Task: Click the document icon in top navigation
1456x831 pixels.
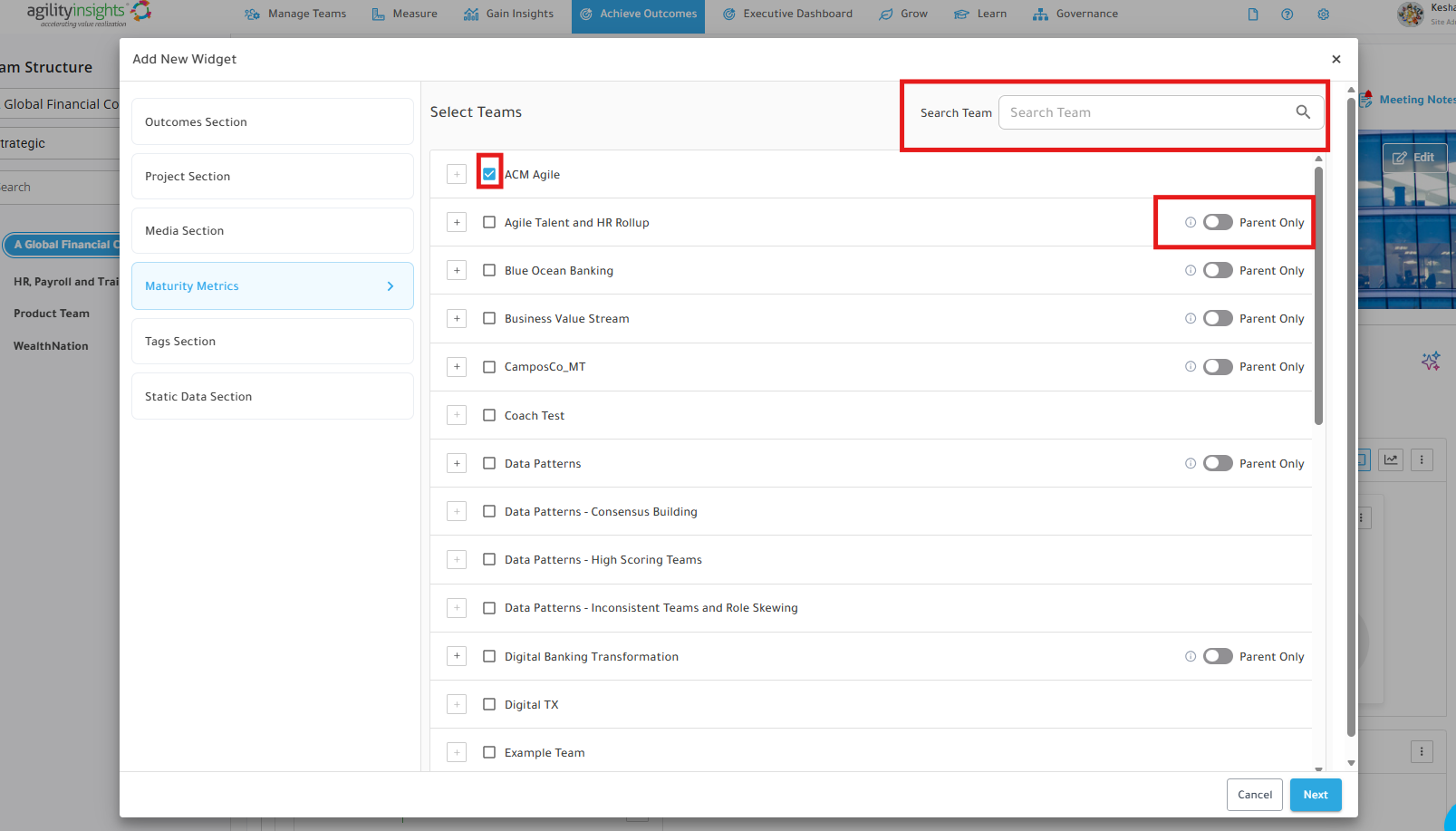Action: (1253, 14)
